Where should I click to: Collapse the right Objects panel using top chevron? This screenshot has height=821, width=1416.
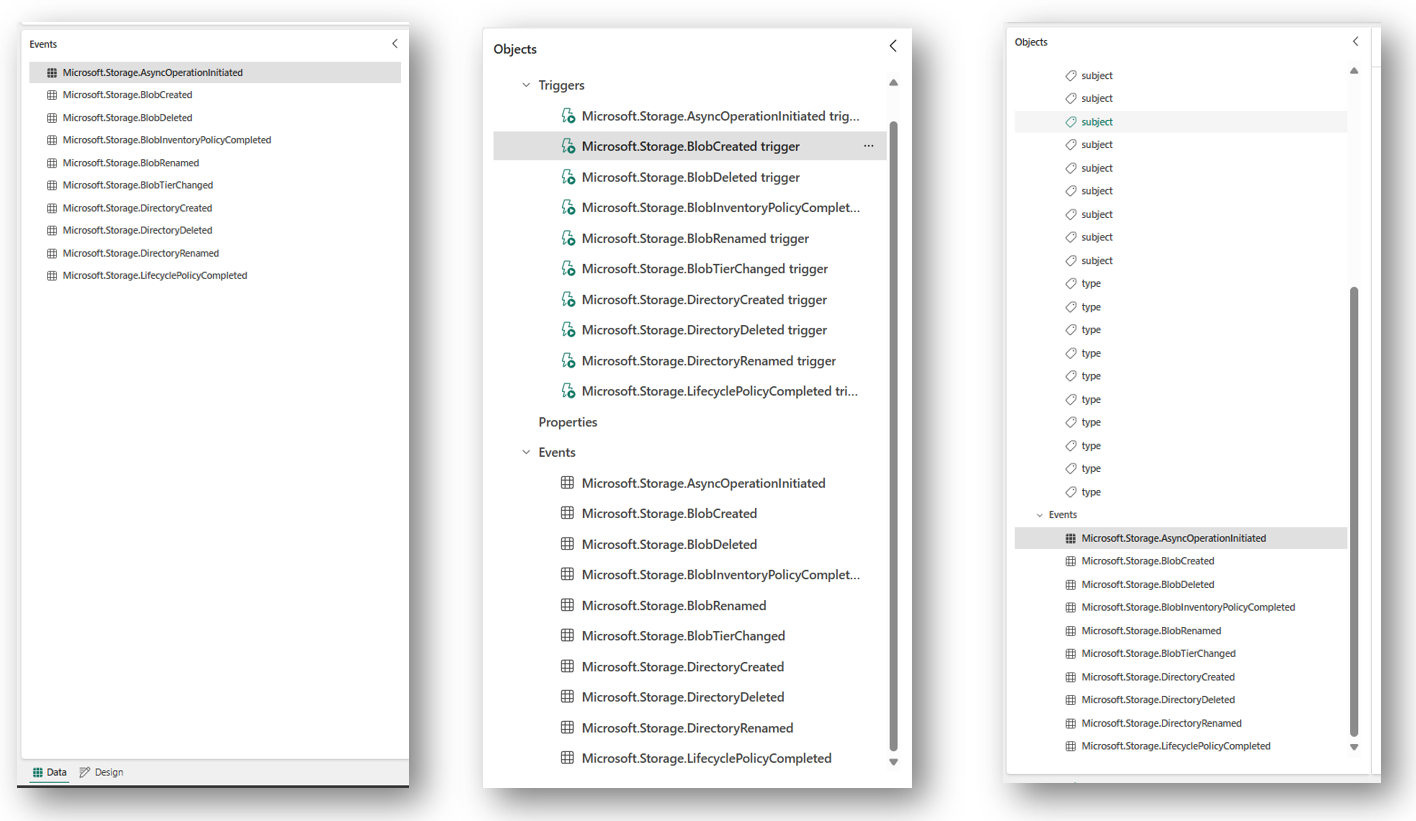1355,42
